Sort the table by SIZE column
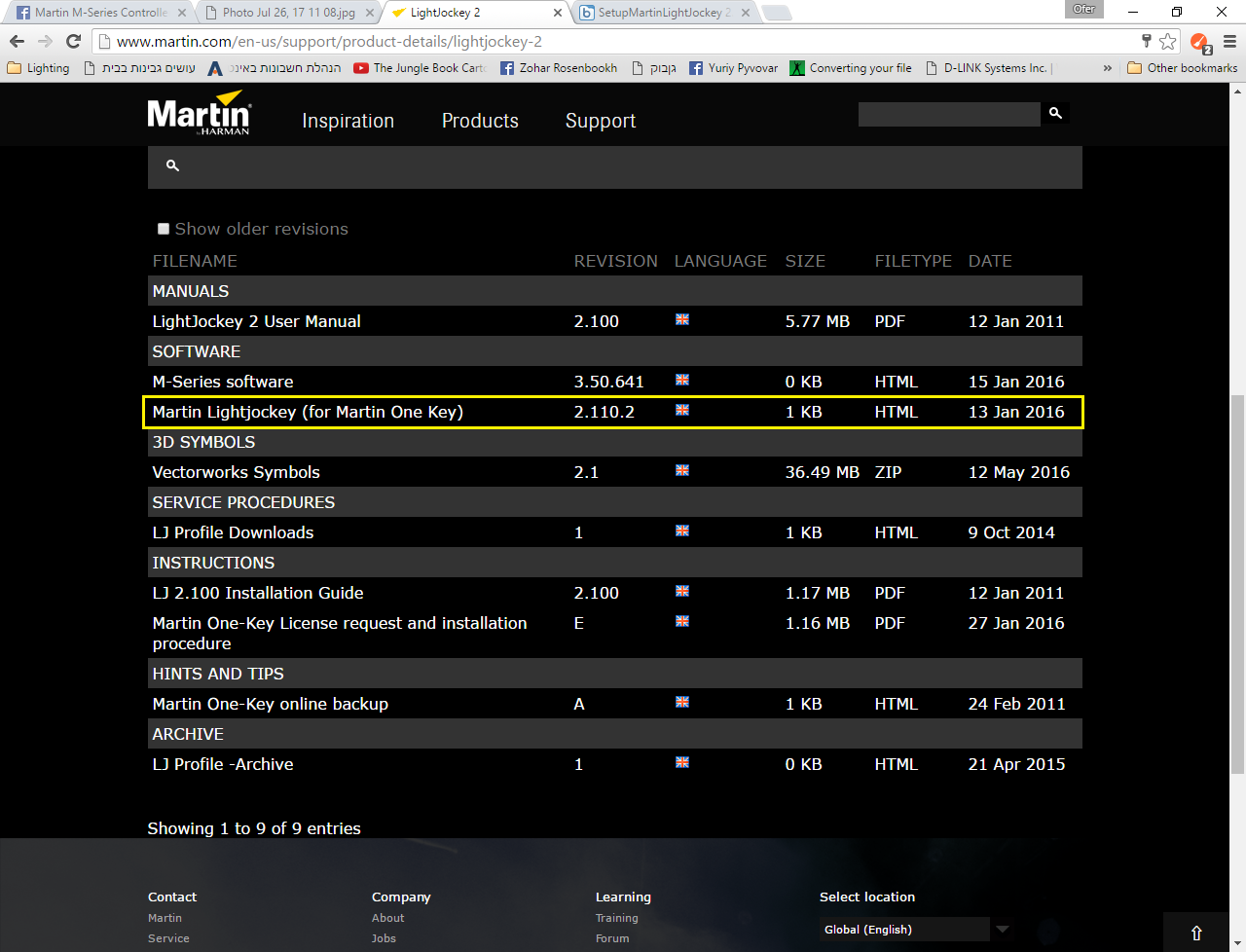Screen dimensions: 1246x952 coord(805,261)
